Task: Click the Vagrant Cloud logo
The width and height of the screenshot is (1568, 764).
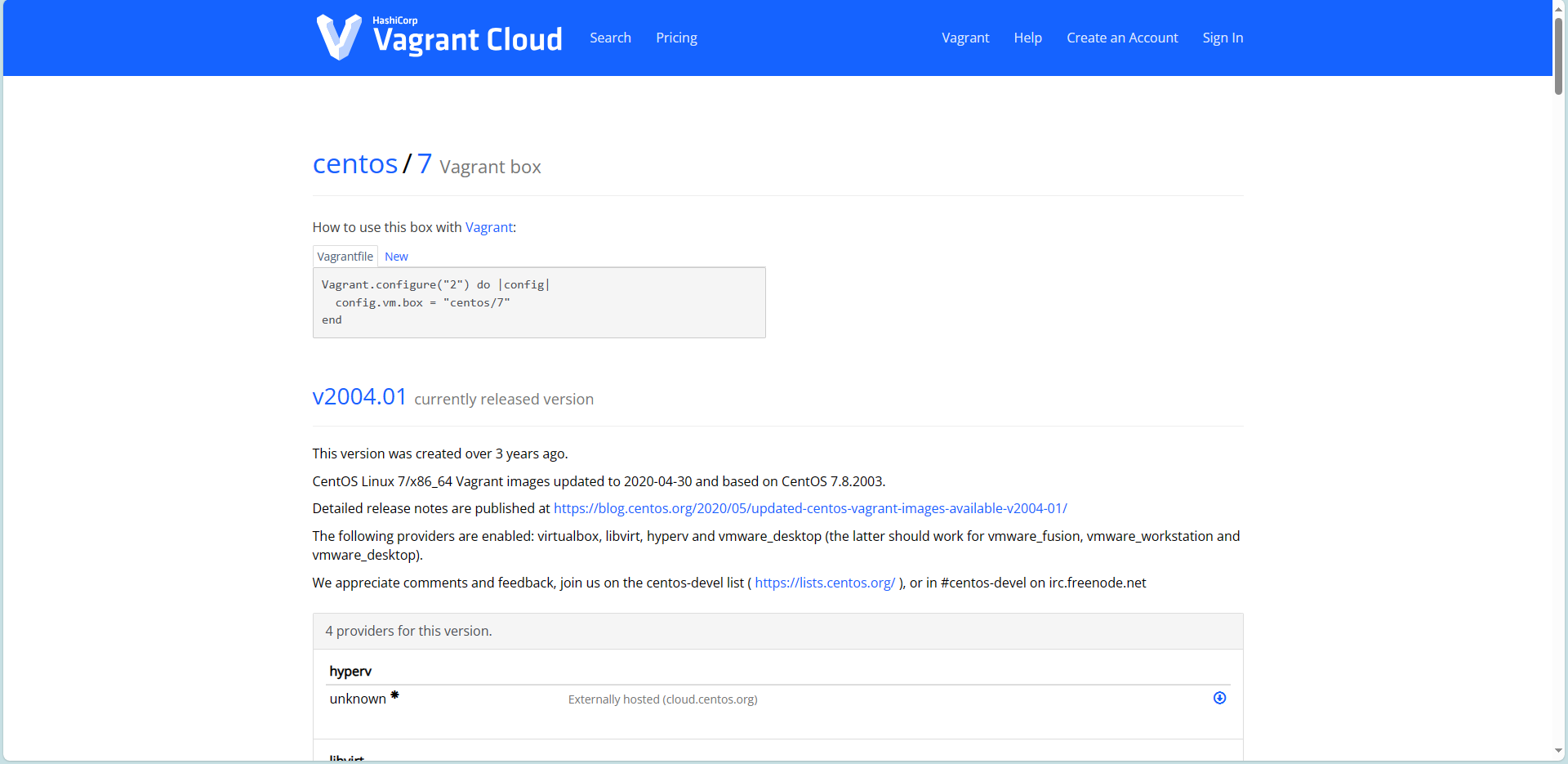Action: [x=439, y=37]
